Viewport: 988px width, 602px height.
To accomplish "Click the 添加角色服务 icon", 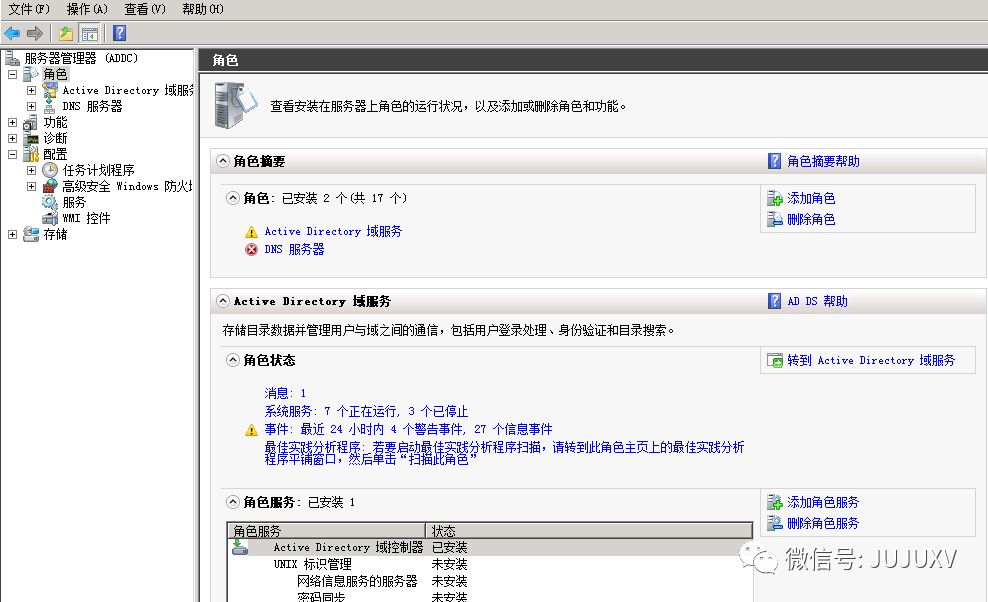I will pyautogui.click(x=774, y=502).
